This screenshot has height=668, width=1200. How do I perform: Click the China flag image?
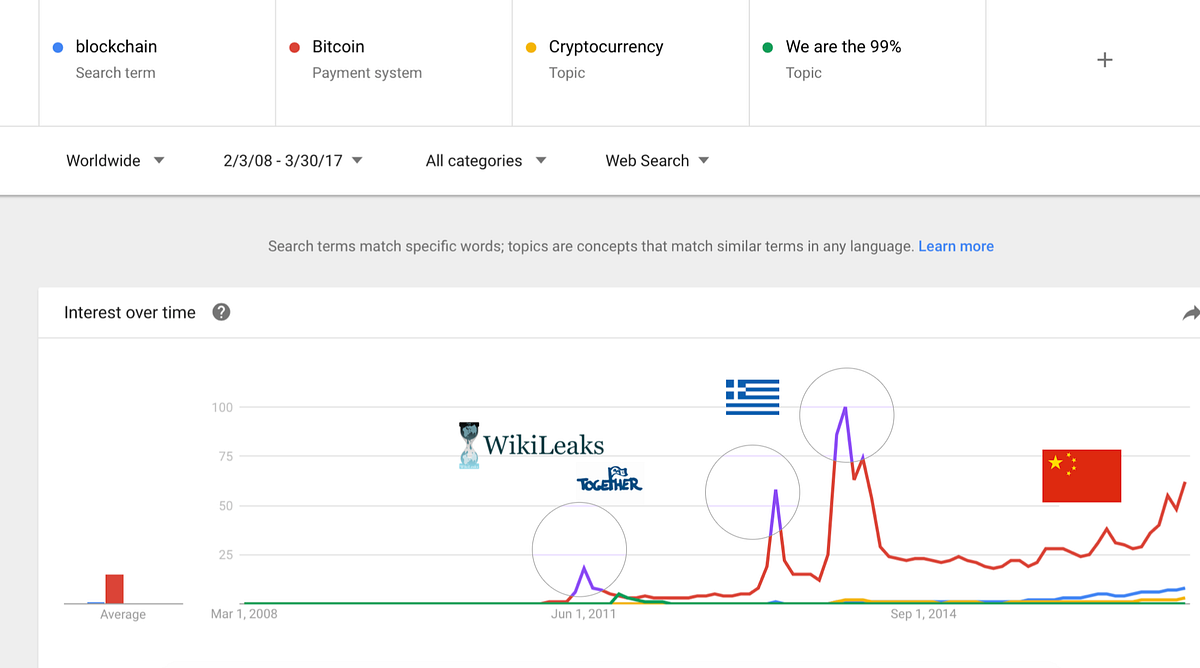pyautogui.click(x=1081, y=476)
